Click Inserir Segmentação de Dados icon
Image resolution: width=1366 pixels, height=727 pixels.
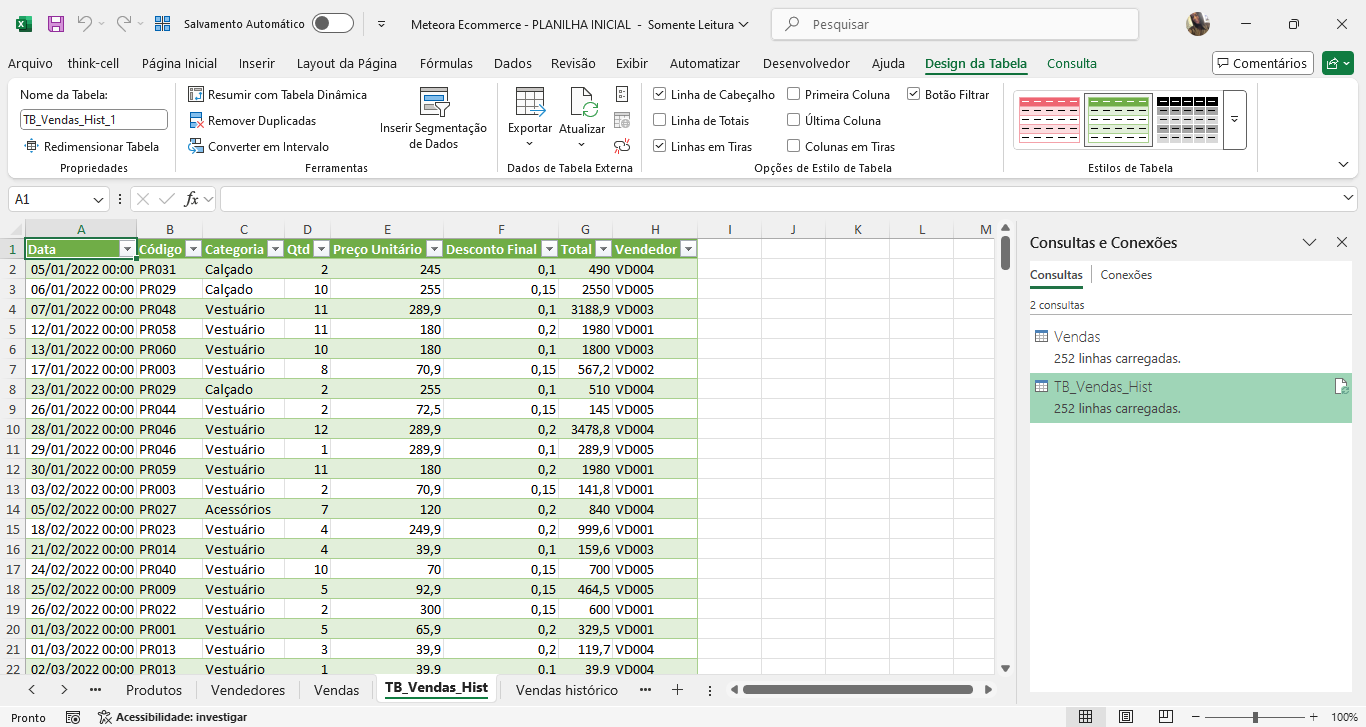(x=433, y=104)
